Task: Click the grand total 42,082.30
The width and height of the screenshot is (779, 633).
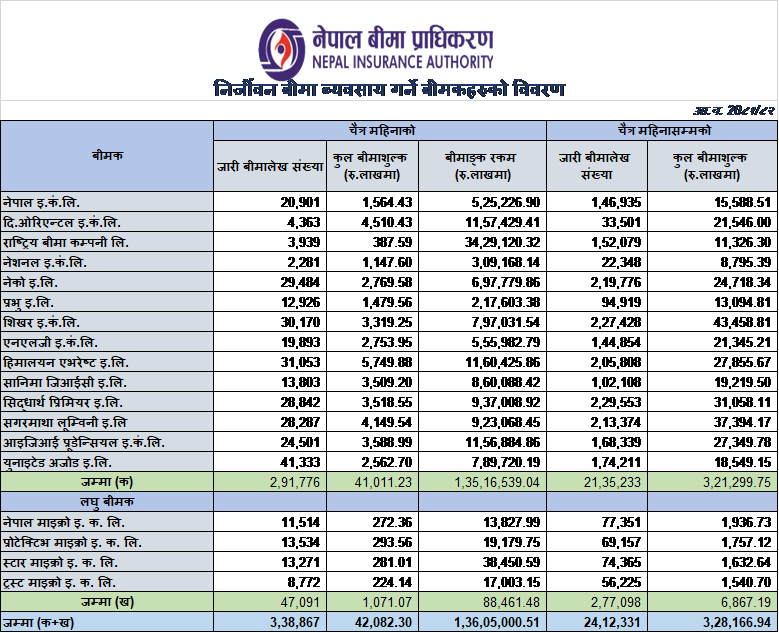Action: click(x=383, y=623)
